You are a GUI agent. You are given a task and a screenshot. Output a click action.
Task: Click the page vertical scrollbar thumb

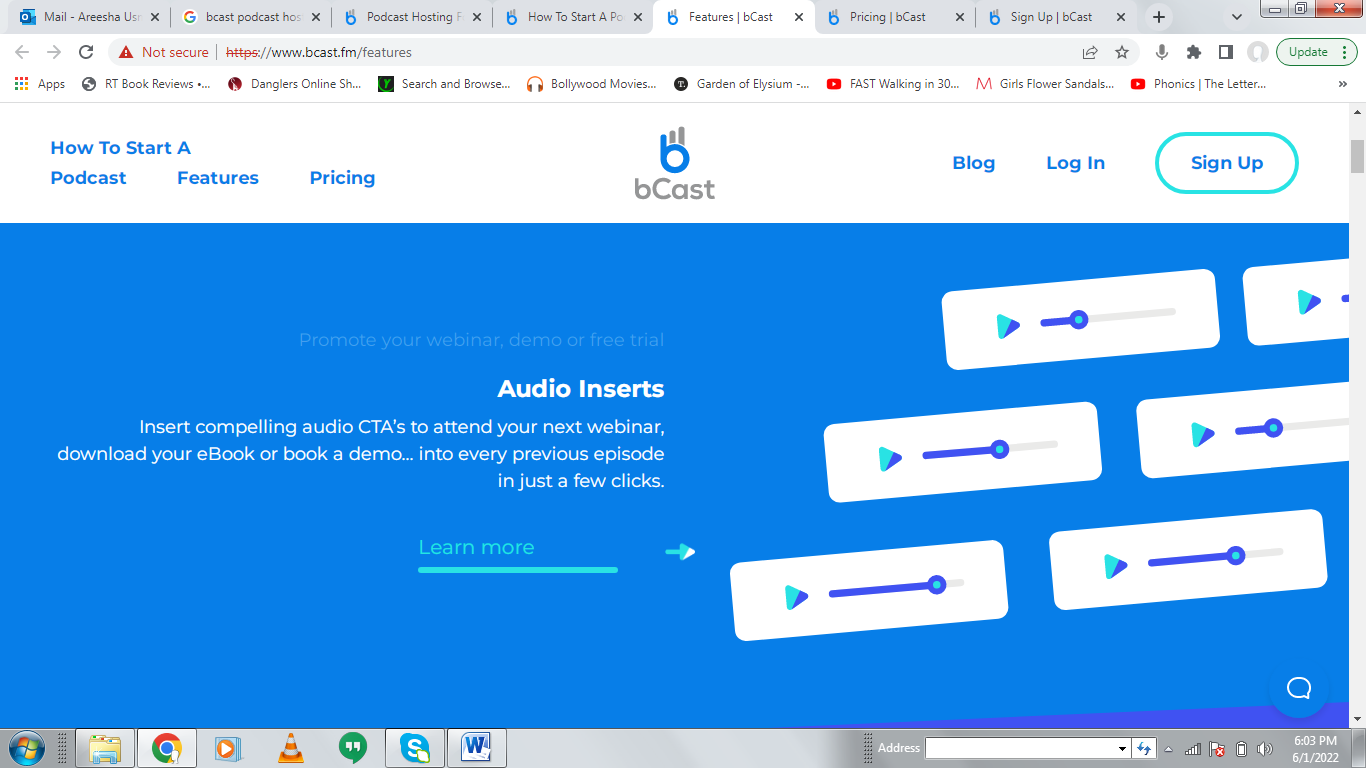[x=1357, y=157]
